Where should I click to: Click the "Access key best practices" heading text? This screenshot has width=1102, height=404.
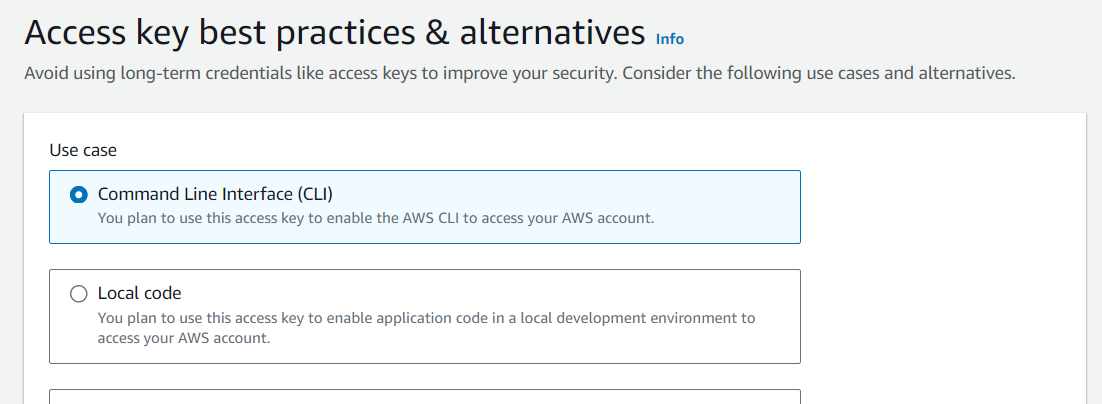coord(220,34)
